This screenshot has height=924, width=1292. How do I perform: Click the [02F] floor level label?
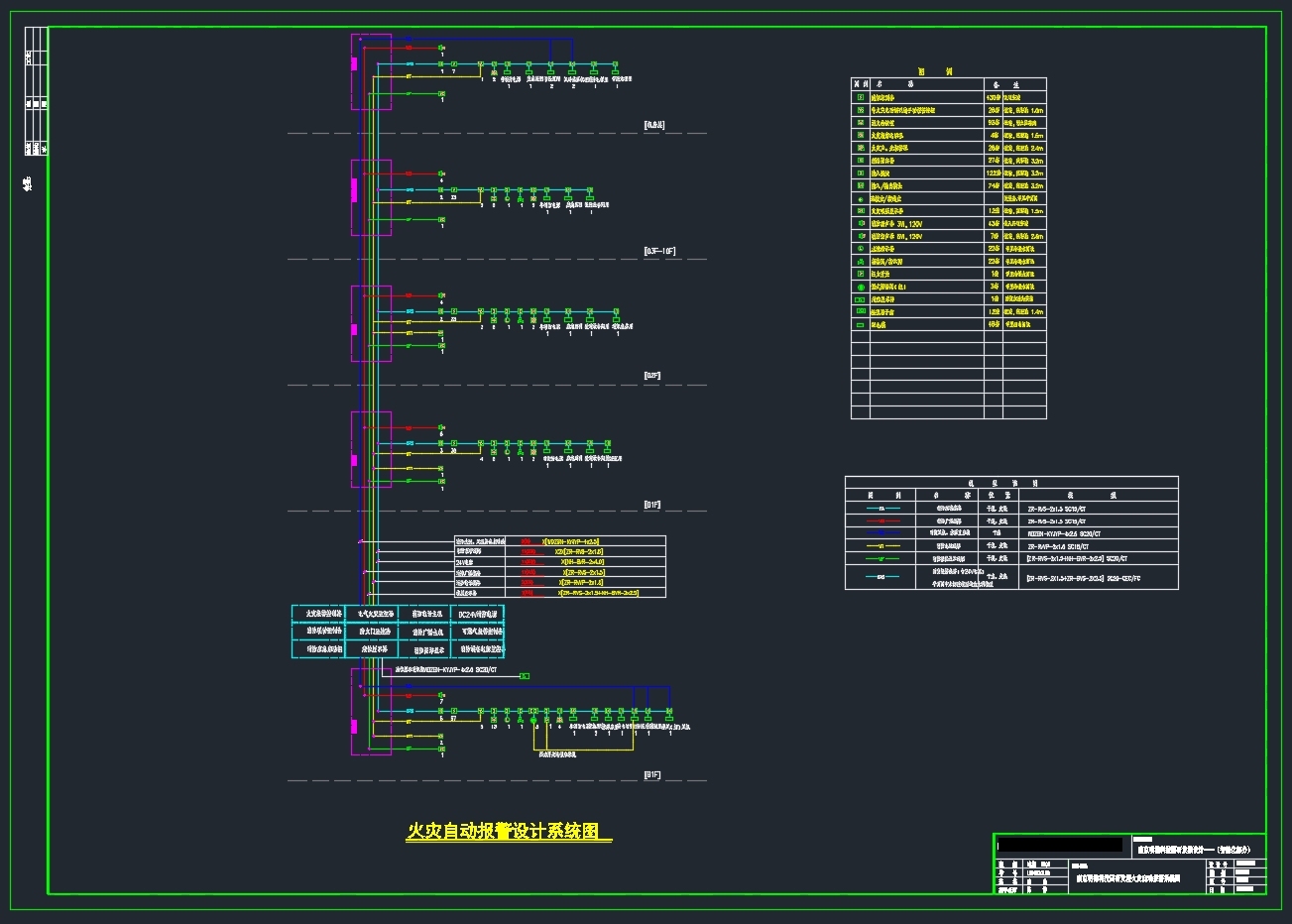(x=652, y=377)
